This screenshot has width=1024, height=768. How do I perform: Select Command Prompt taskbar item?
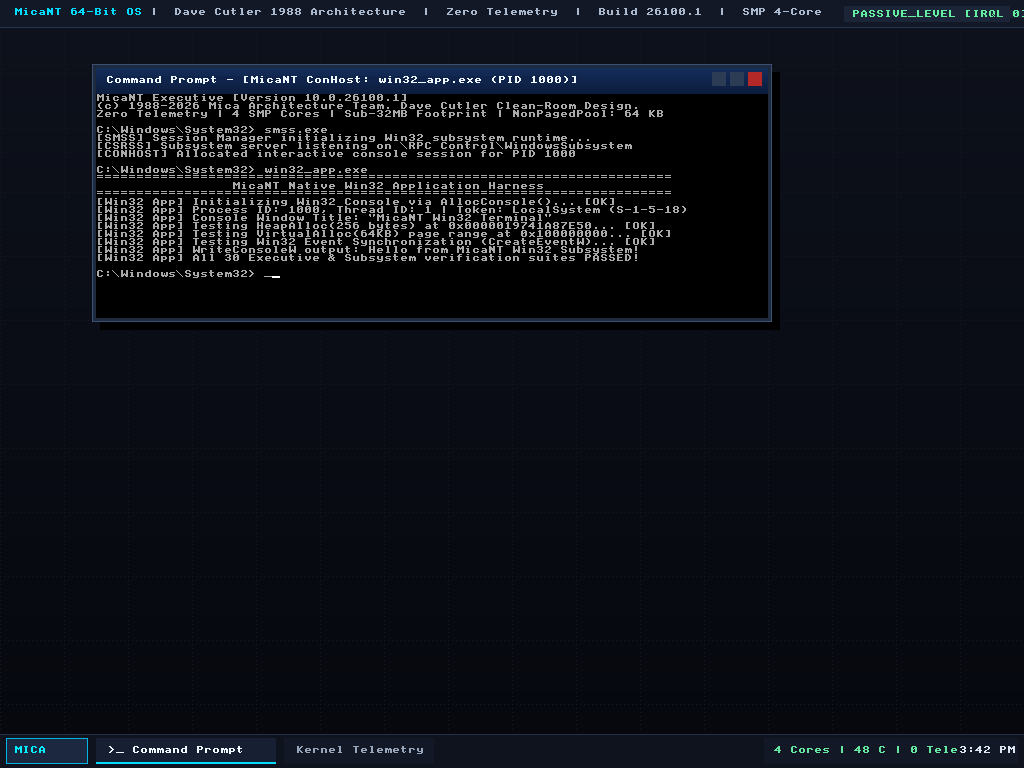pos(186,750)
